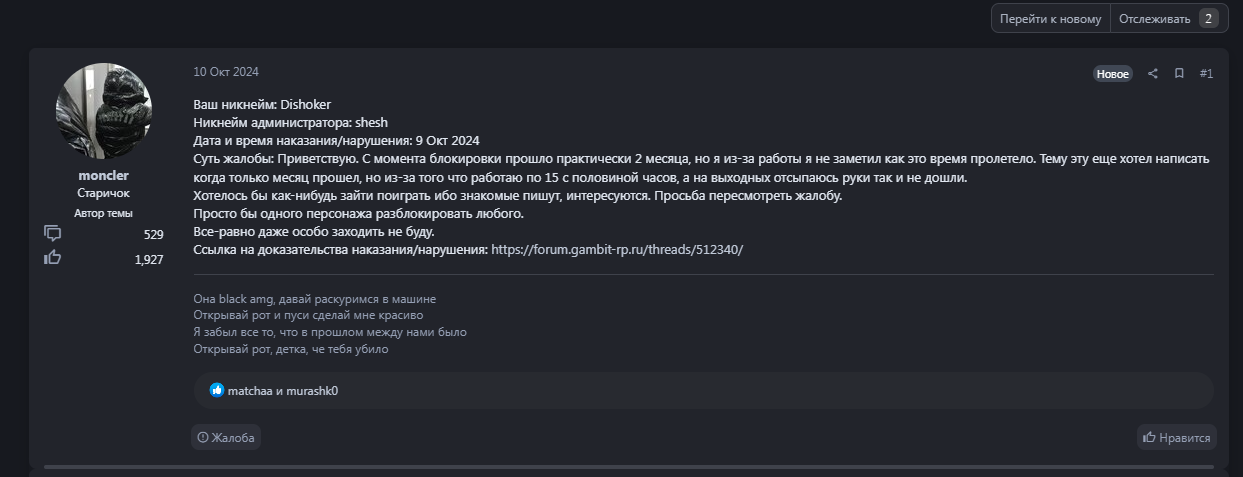Image resolution: width=1243 pixels, height=477 pixels.
Task: Open moncler's avatar image
Action: [x=104, y=110]
